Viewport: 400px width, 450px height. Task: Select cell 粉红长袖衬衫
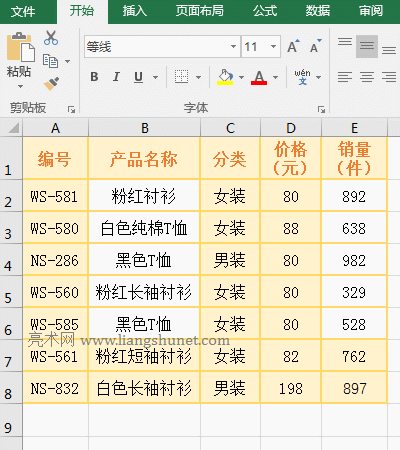[144, 292]
